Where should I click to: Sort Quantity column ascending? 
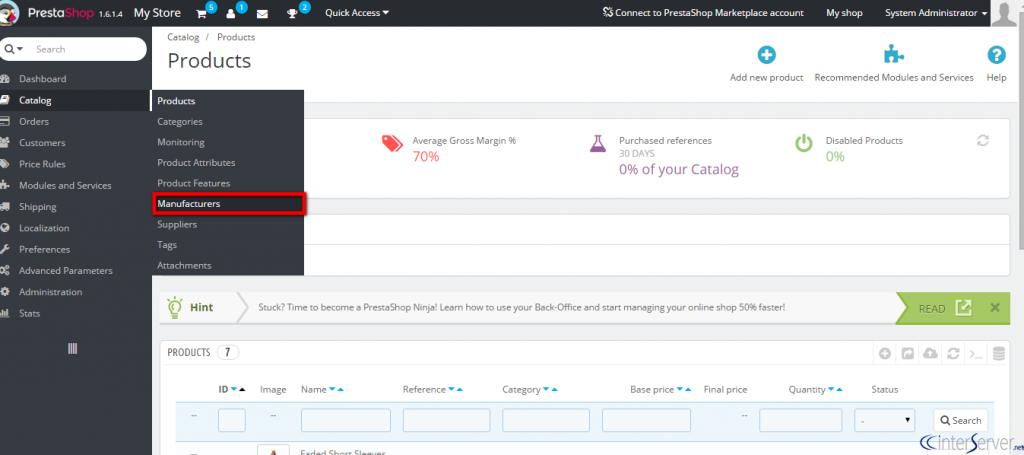(x=839, y=390)
